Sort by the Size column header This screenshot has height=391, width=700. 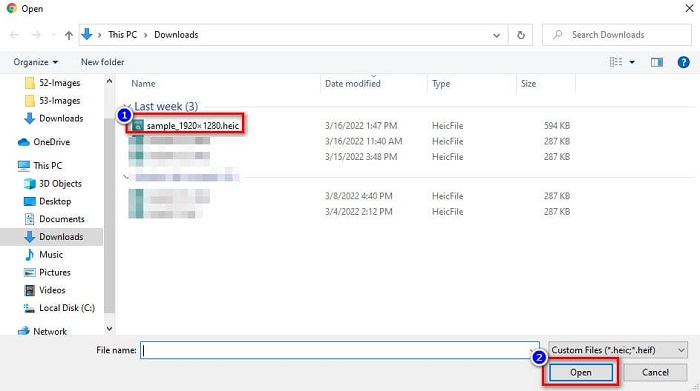click(528, 83)
